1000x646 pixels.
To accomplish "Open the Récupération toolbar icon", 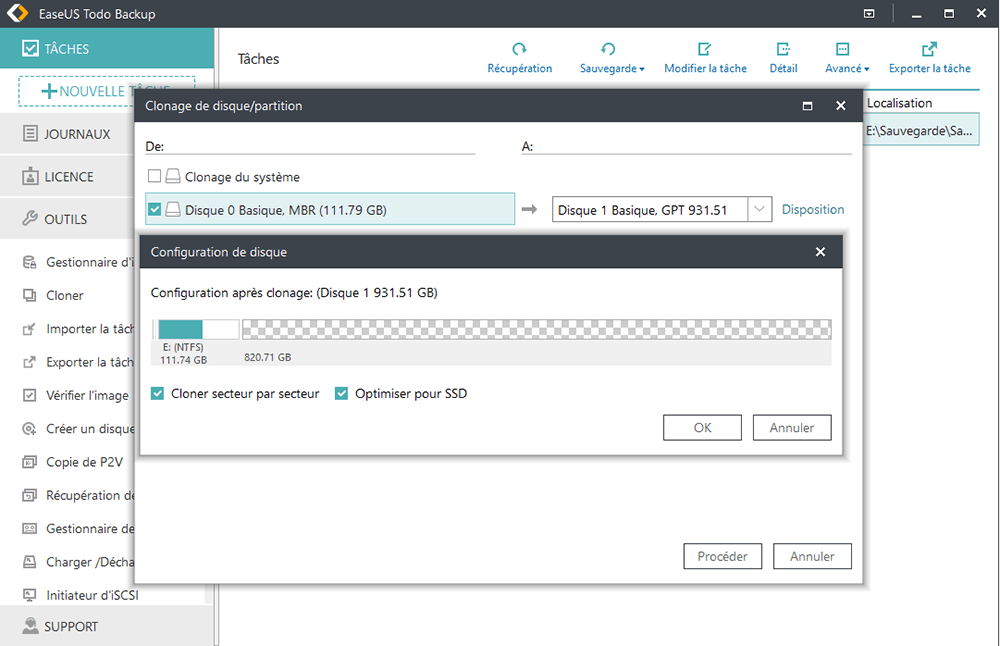I will (x=520, y=58).
